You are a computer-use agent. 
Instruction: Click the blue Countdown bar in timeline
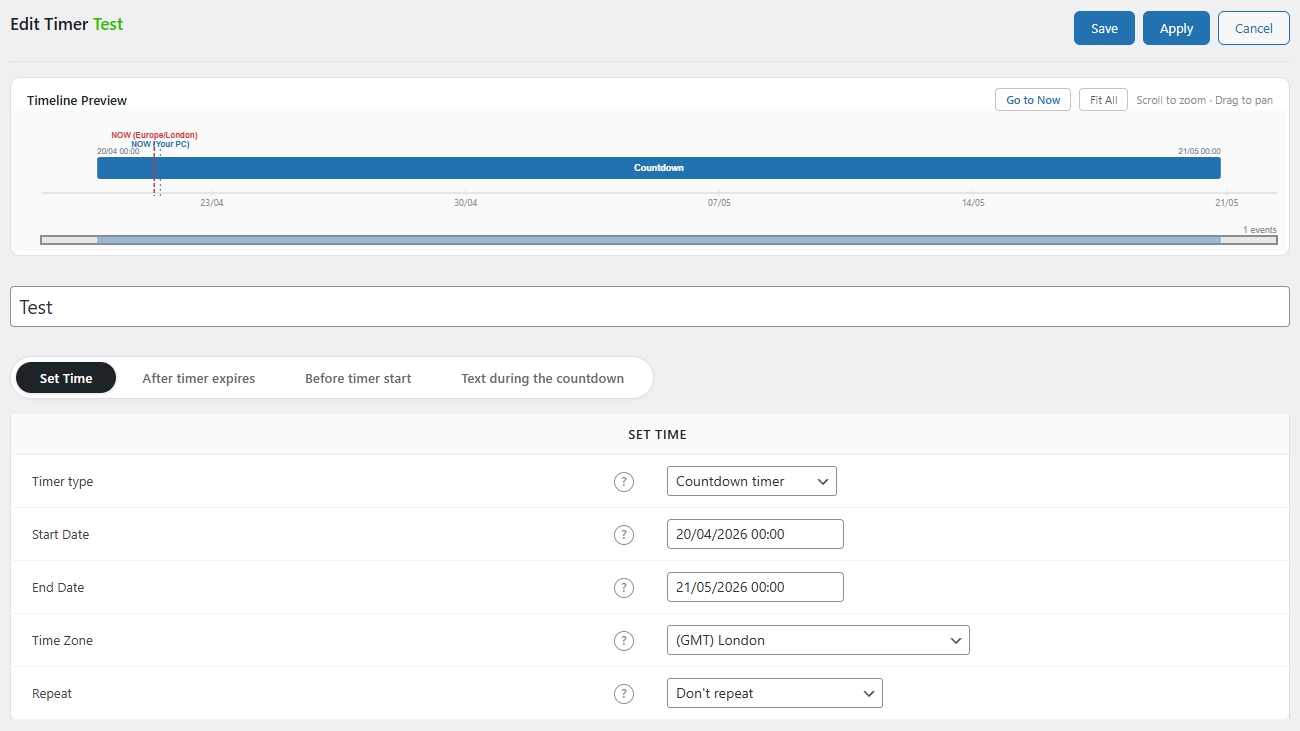coord(658,168)
